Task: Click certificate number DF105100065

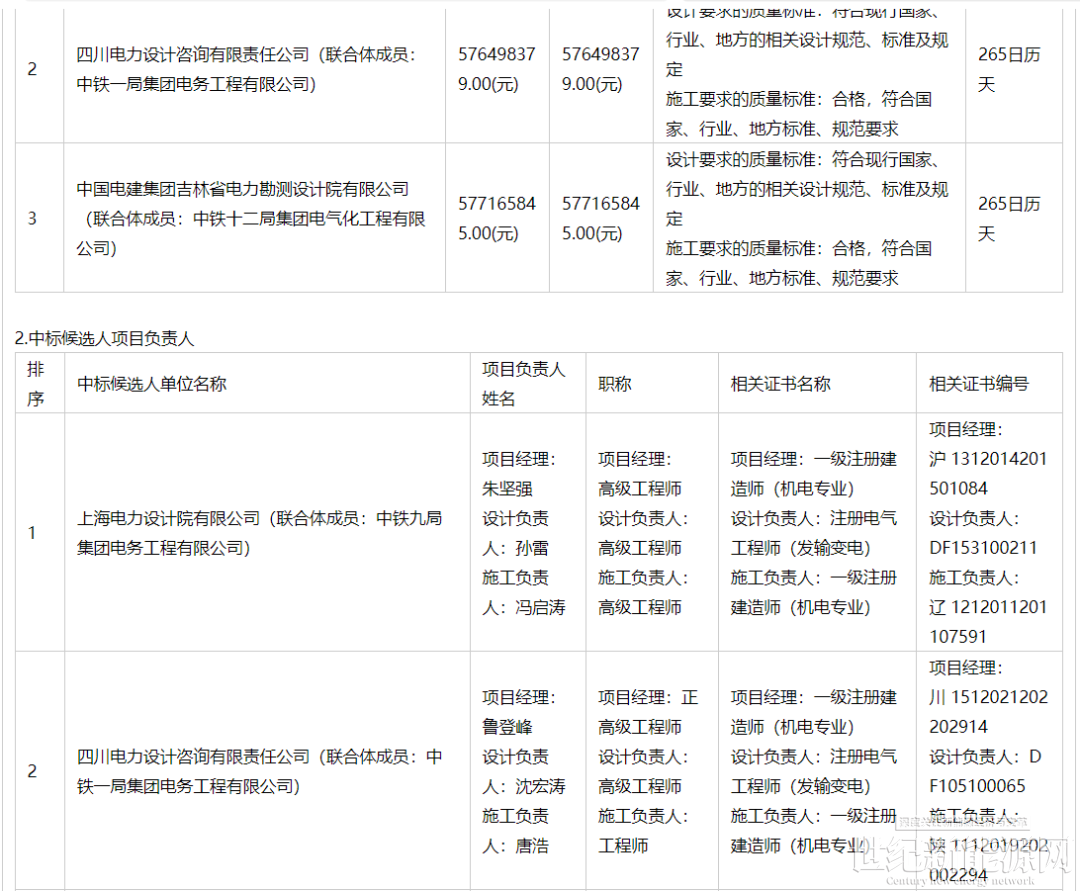Action: (985, 771)
